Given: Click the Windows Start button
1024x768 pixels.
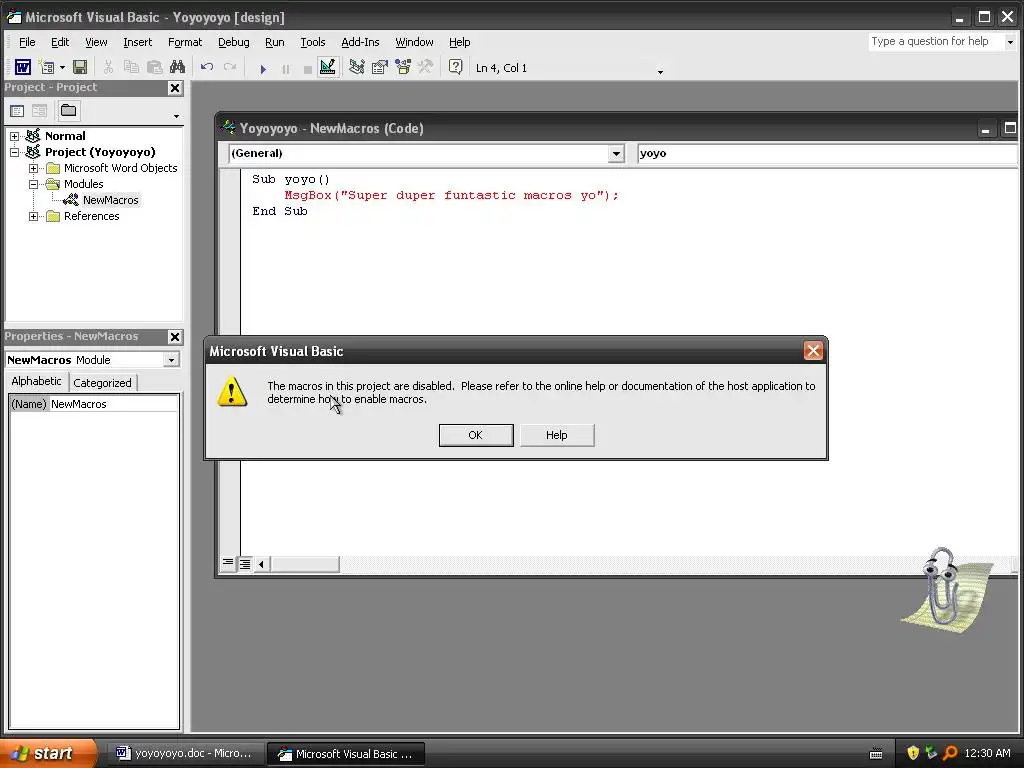Looking at the screenshot, I should pyautogui.click(x=49, y=754).
